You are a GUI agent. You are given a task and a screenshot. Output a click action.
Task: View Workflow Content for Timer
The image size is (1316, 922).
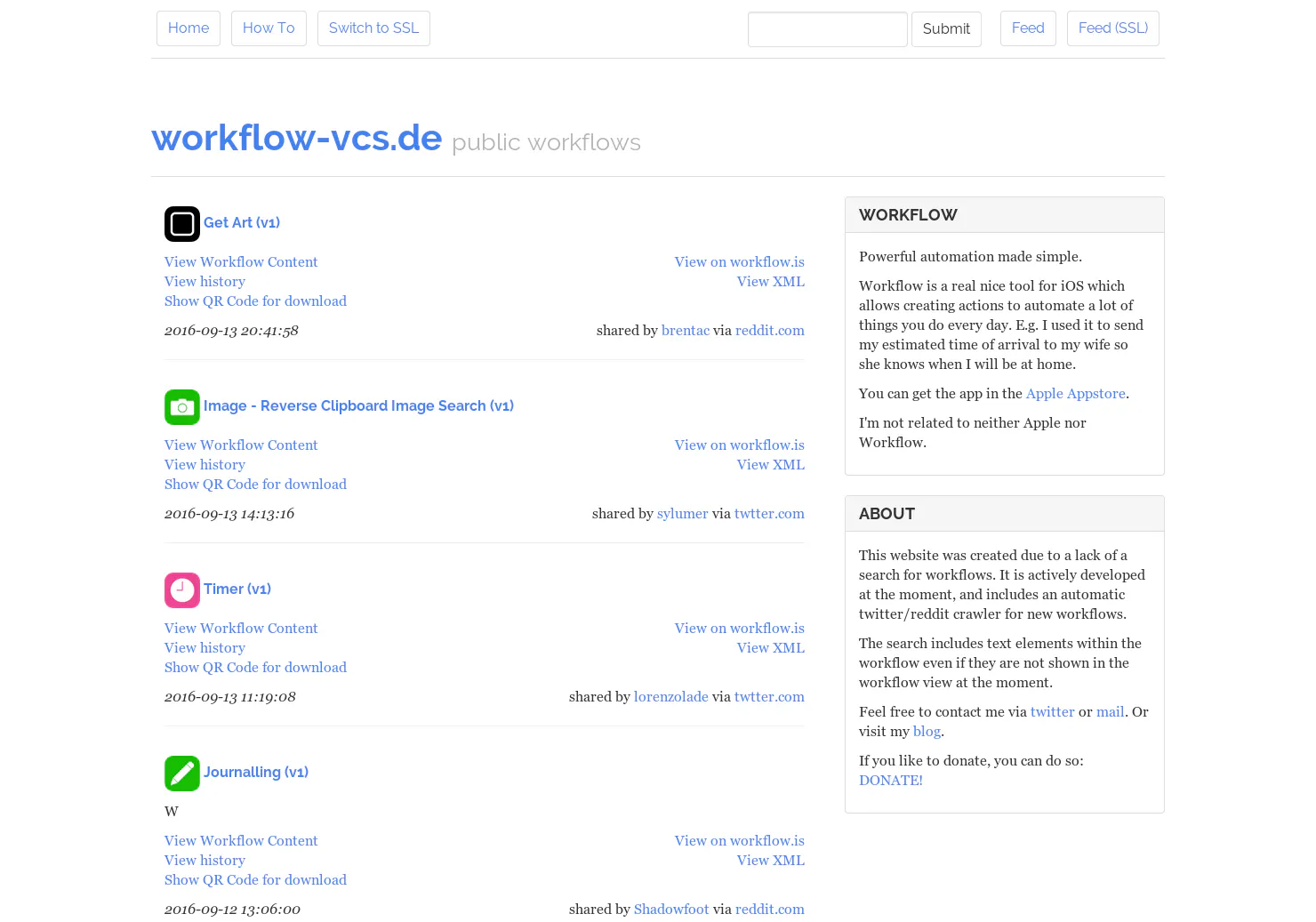(241, 628)
